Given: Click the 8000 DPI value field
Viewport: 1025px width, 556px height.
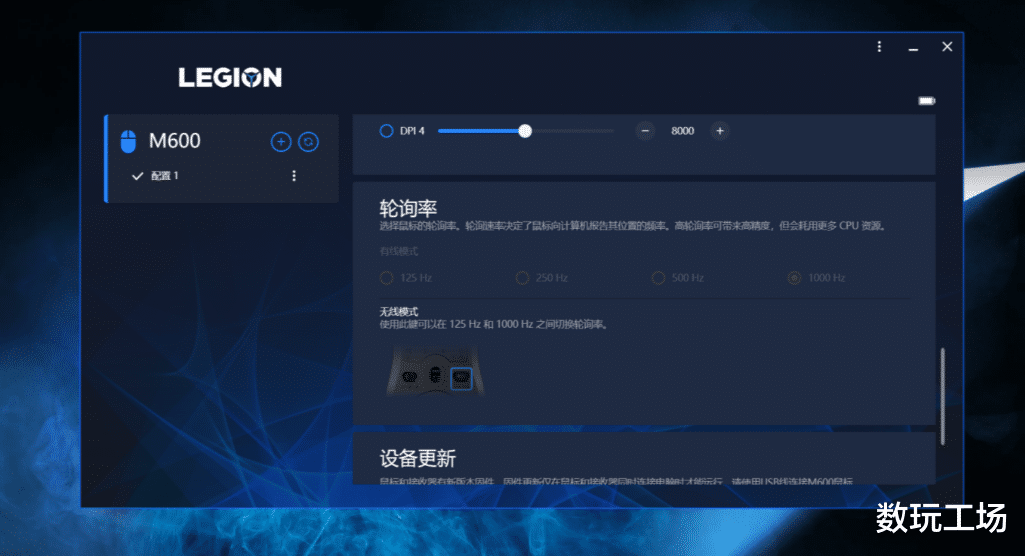Looking at the screenshot, I should pos(682,131).
